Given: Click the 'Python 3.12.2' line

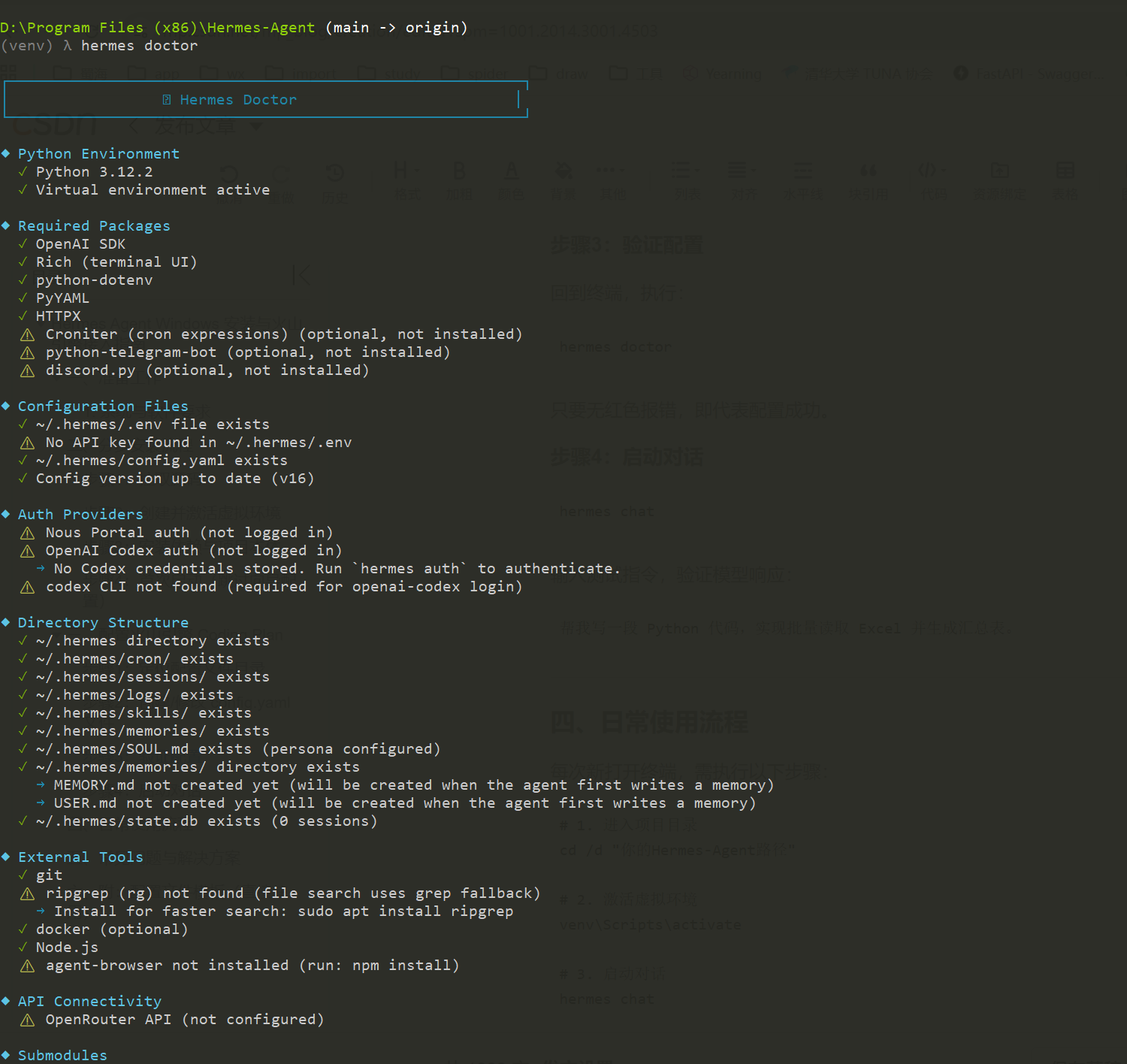Looking at the screenshot, I should coord(95,172).
